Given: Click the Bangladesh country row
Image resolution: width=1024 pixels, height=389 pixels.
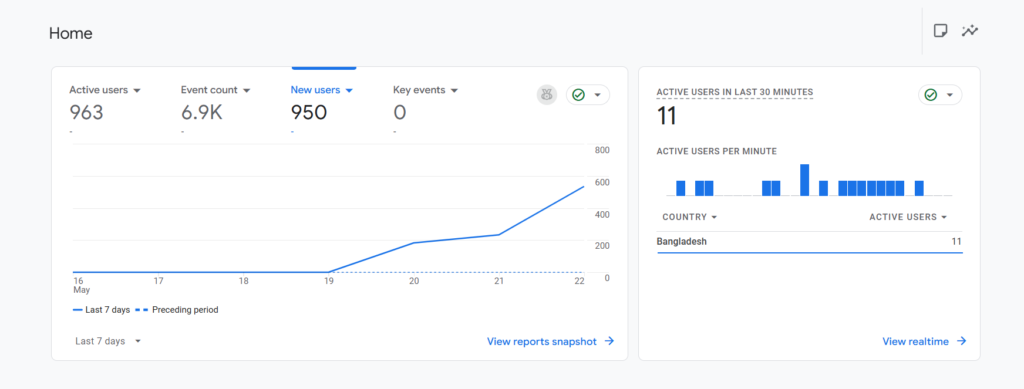Looking at the screenshot, I should tap(809, 242).
